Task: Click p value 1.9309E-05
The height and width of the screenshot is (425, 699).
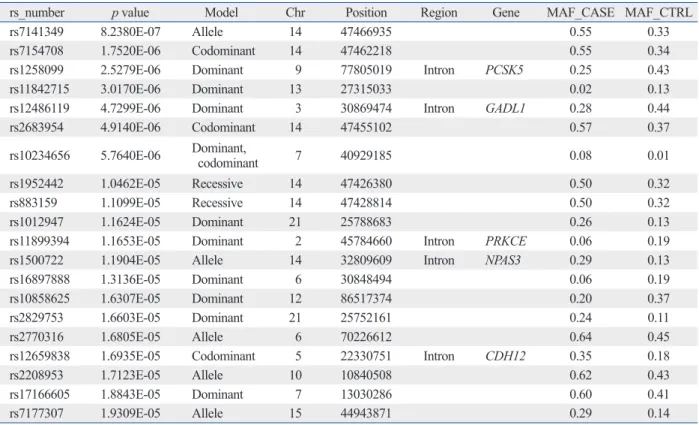Action: pos(130,414)
